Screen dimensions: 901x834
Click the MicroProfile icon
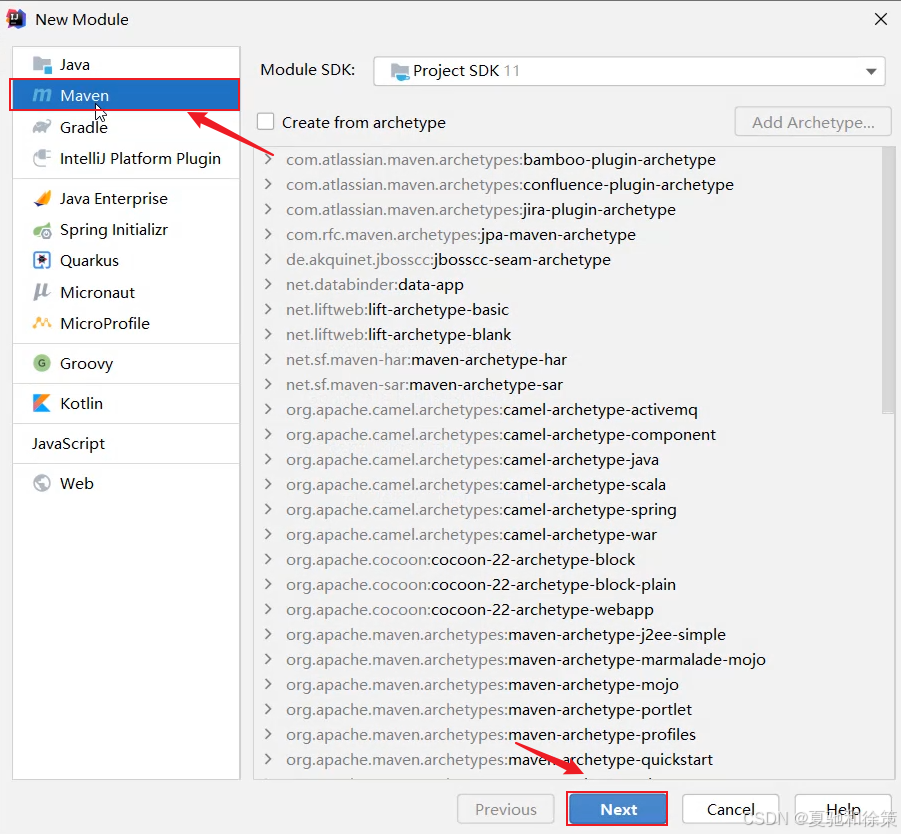[x=42, y=323]
